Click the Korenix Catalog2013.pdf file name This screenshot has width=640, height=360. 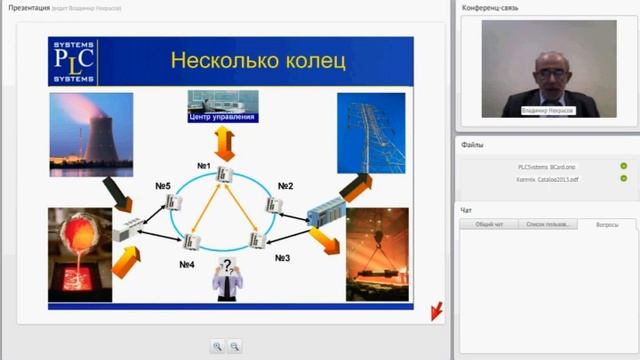click(547, 179)
